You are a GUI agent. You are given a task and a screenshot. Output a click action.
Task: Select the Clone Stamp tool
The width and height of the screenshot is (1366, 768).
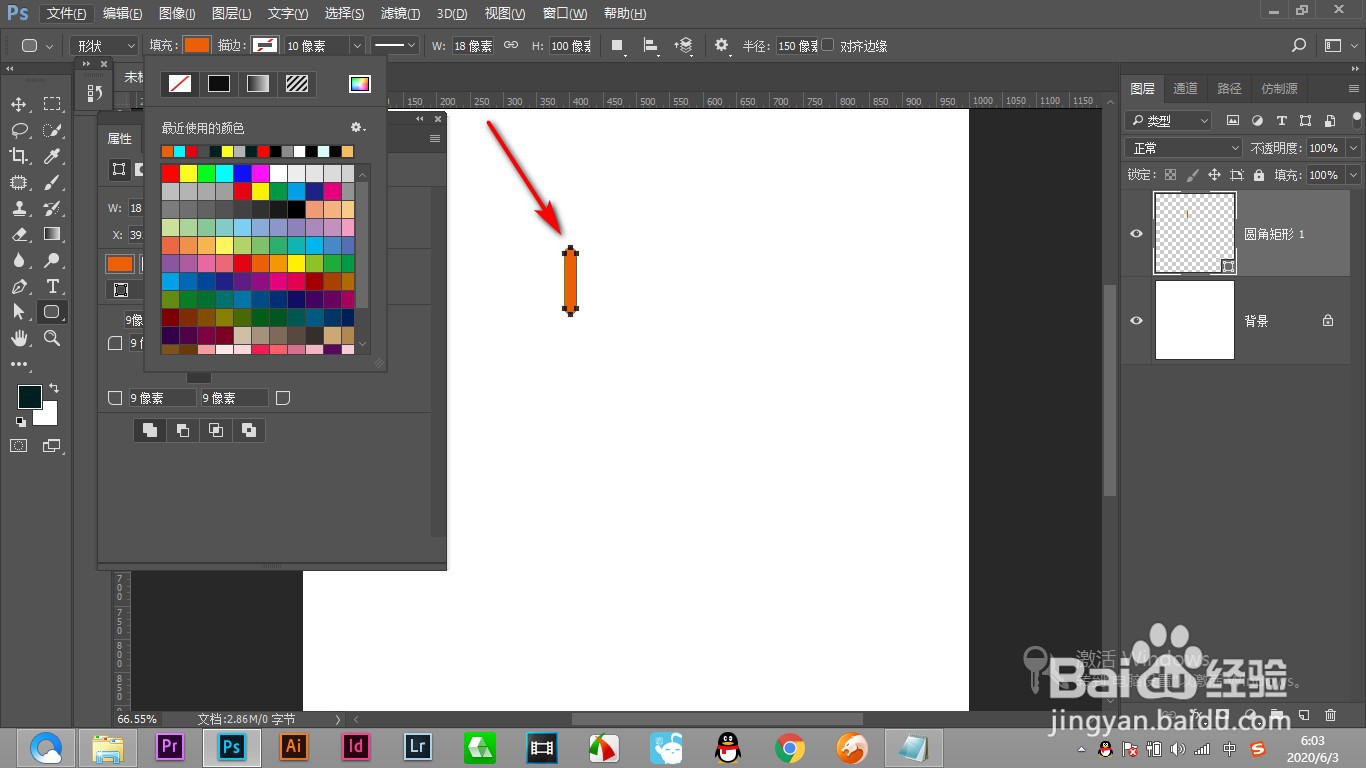[19, 208]
